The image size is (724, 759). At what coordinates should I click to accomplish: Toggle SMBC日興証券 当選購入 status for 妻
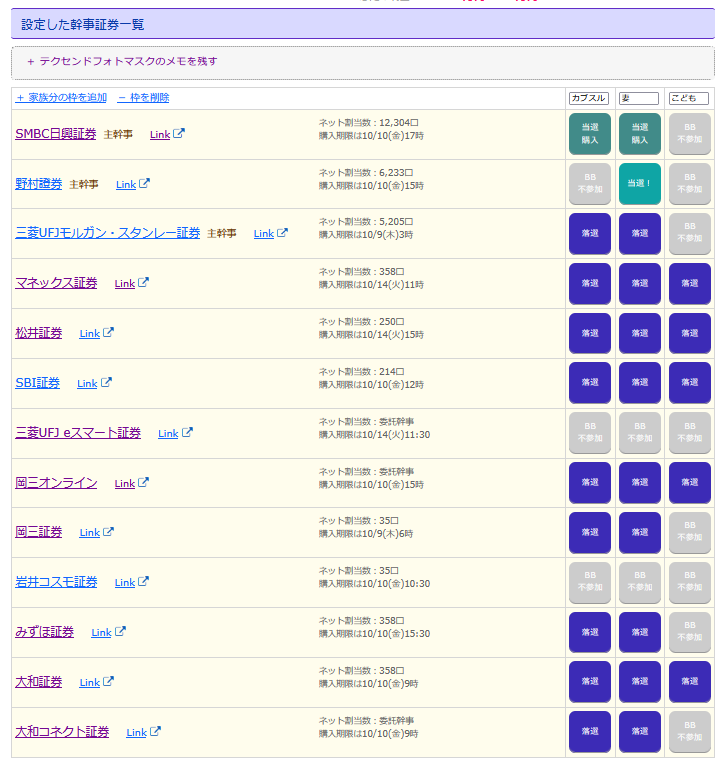[640, 134]
